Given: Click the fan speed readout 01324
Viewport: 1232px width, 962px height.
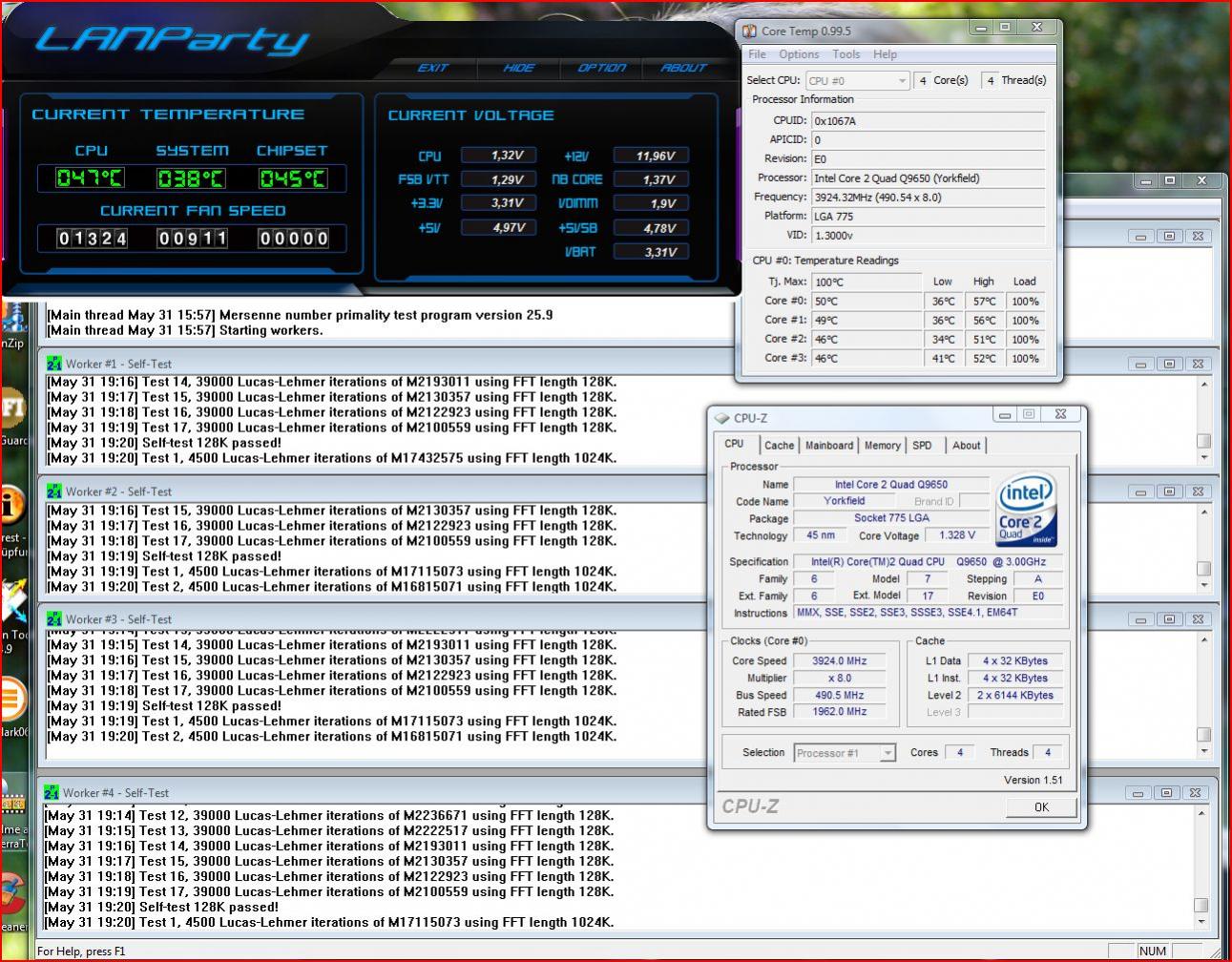Looking at the screenshot, I should [92, 238].
